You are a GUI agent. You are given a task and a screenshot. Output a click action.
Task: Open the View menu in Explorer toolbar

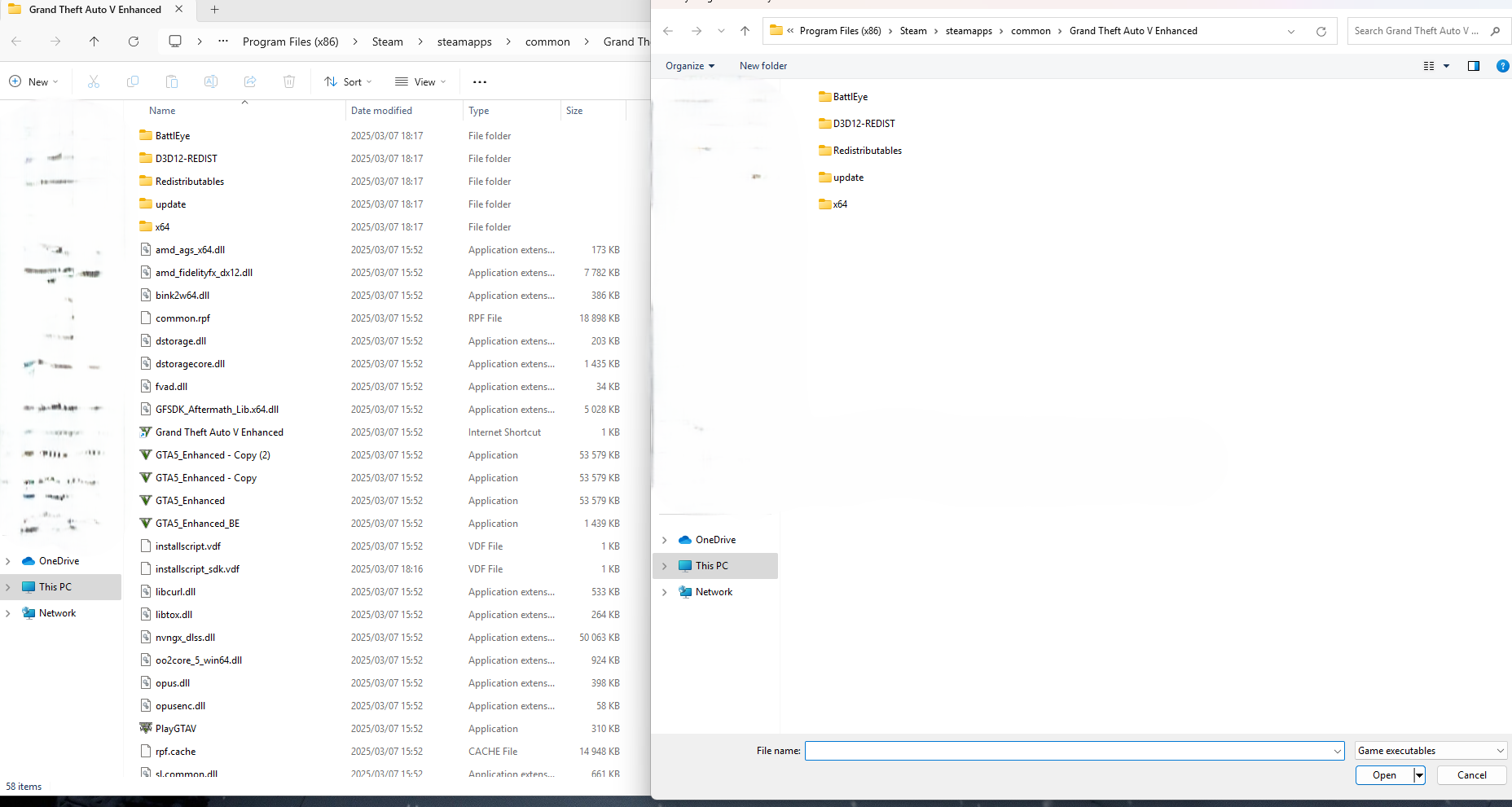click(x=420, y=81)
